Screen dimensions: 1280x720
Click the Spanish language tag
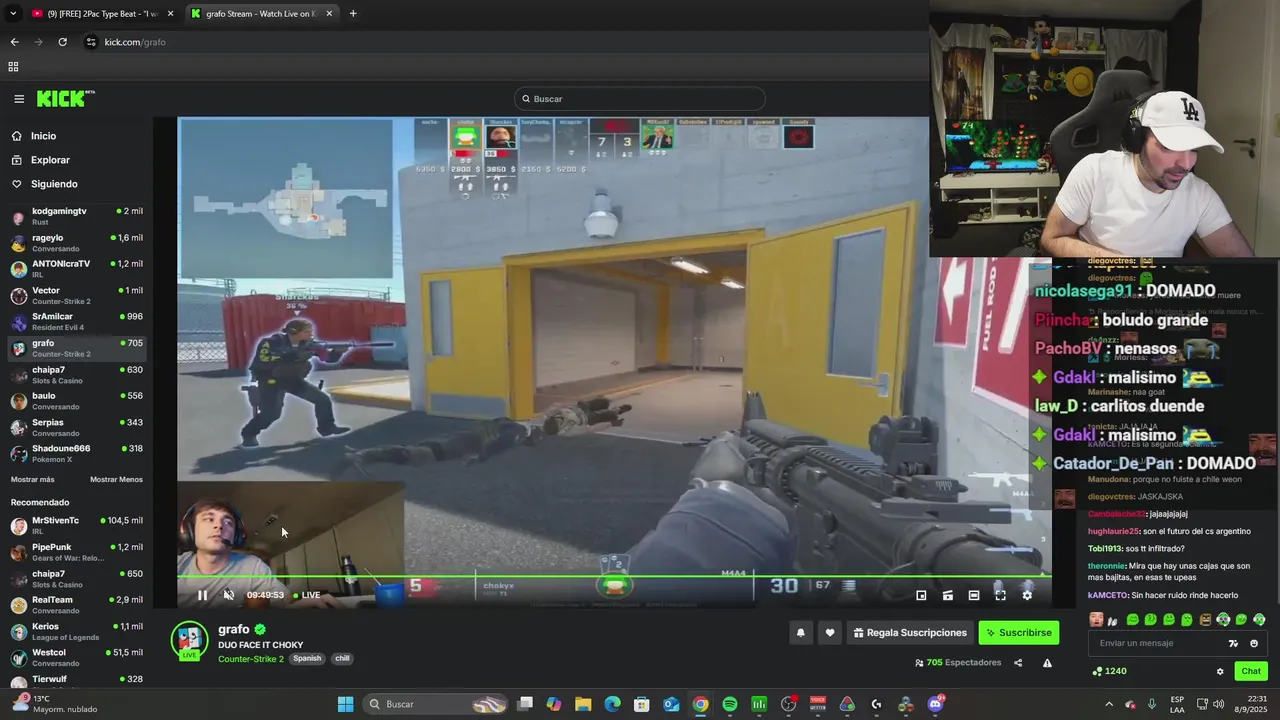point(308,659)
